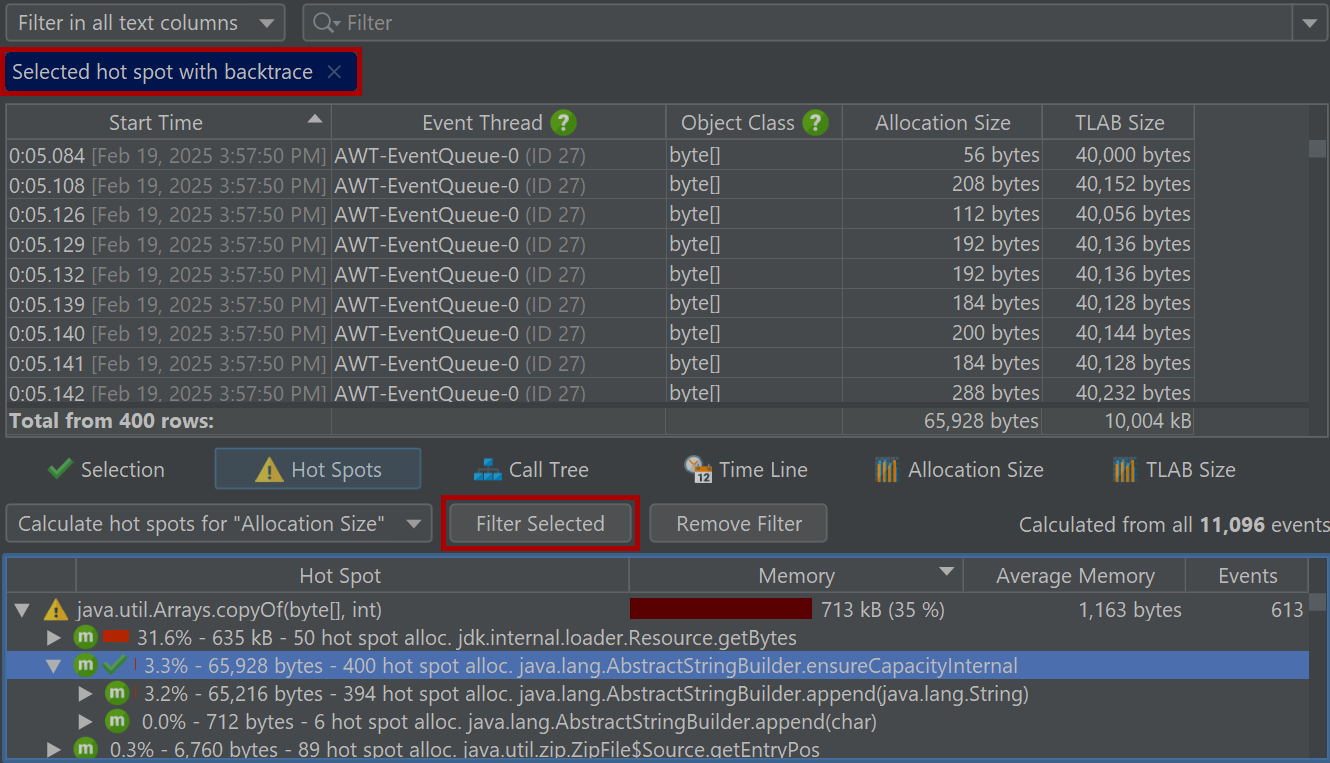The height and width of the screenshot is (763, 1330).
Task: Collapse the java.util.Arrays.copyOf node
Action: 23,610
